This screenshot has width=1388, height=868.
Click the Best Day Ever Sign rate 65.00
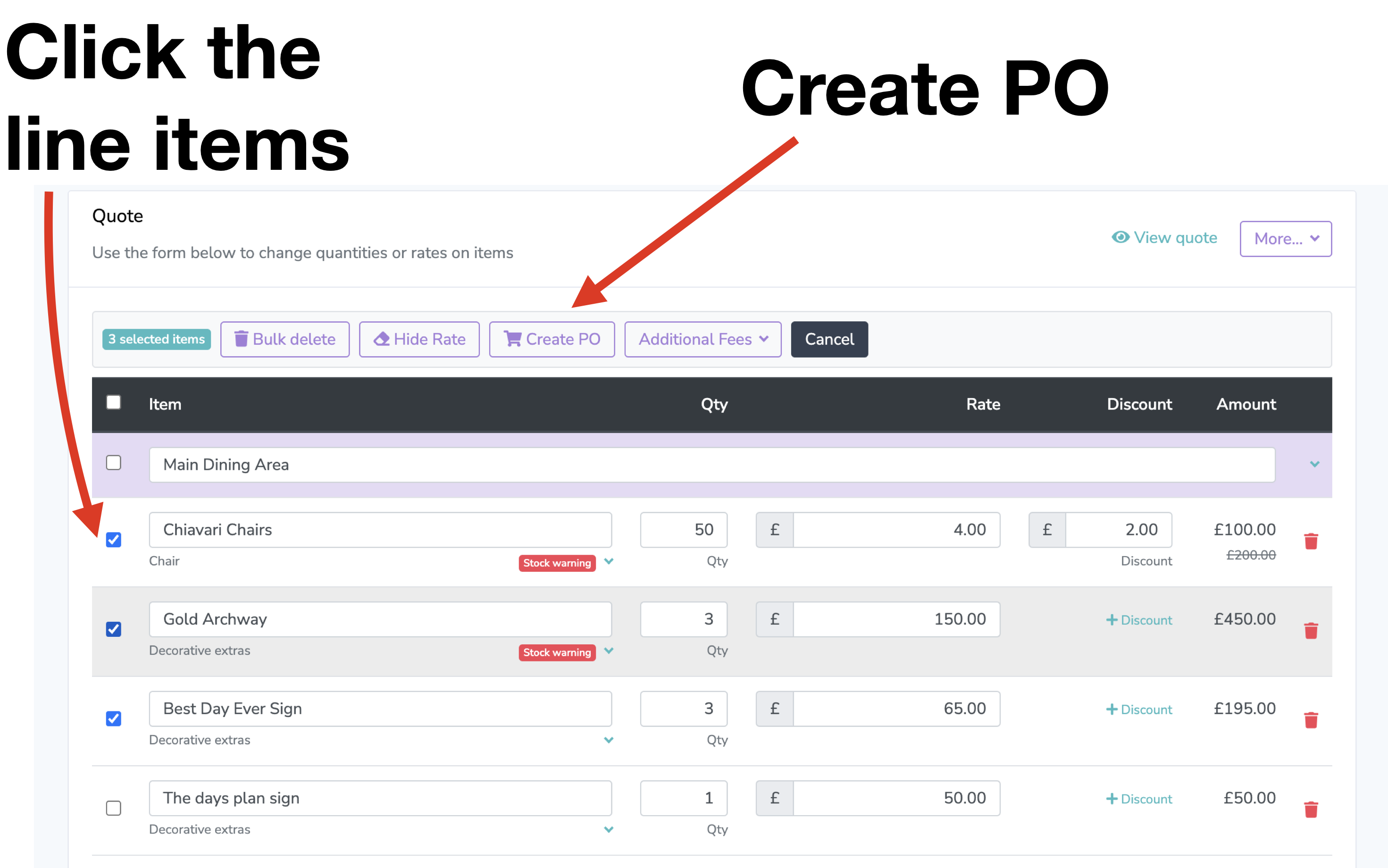(x=896, y=709)
